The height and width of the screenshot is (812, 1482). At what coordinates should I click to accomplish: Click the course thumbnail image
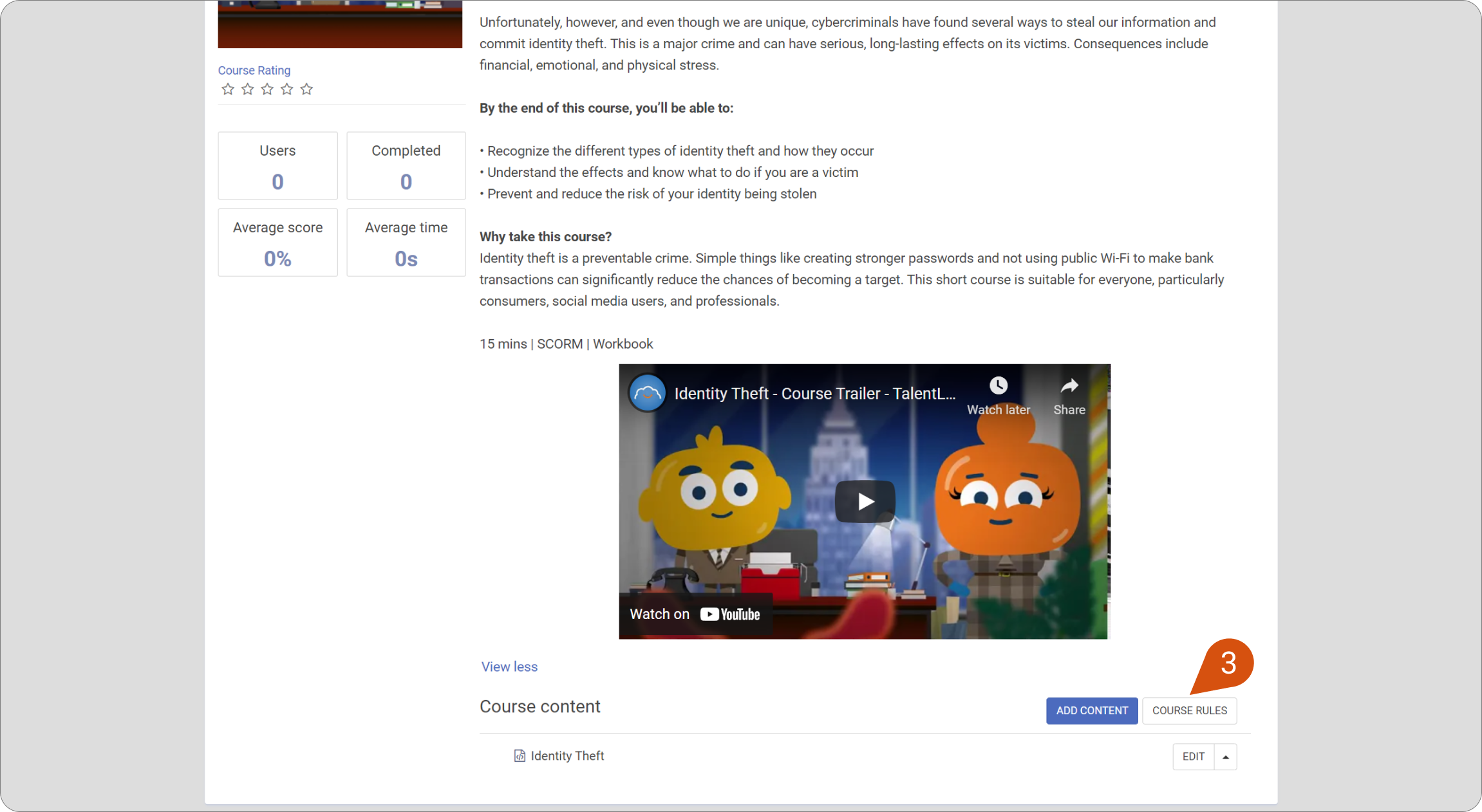(340, 24)
